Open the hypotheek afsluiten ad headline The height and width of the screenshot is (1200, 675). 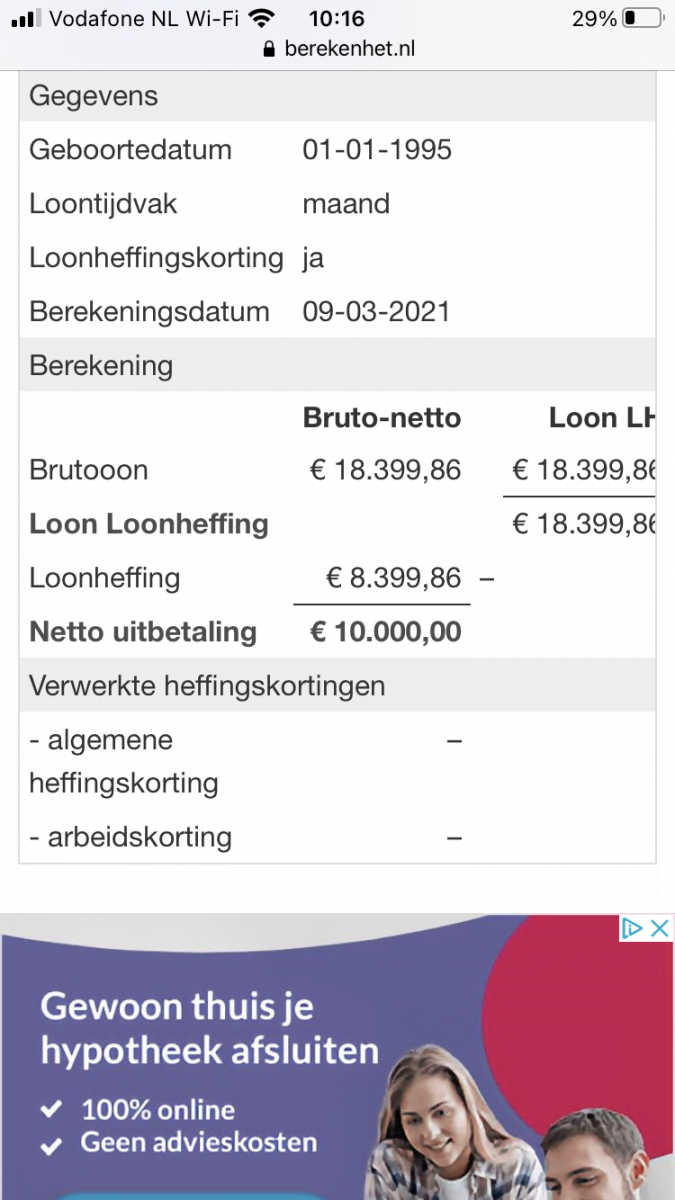tap(210, 1028)
